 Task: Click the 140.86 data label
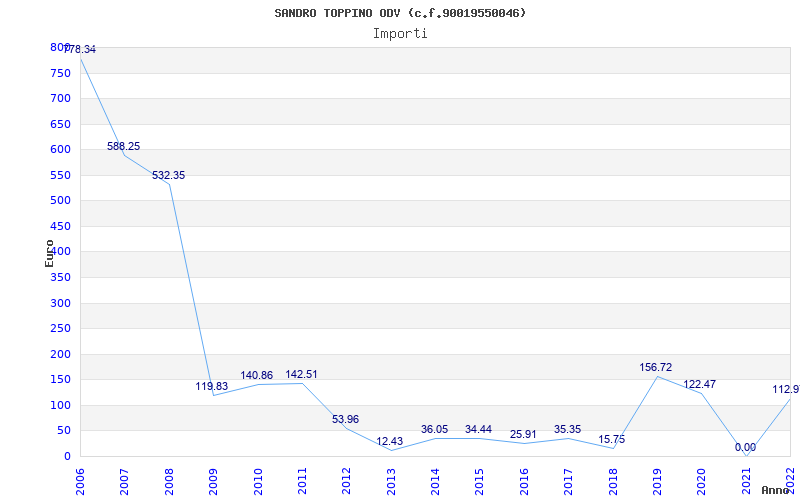(257, 376)
